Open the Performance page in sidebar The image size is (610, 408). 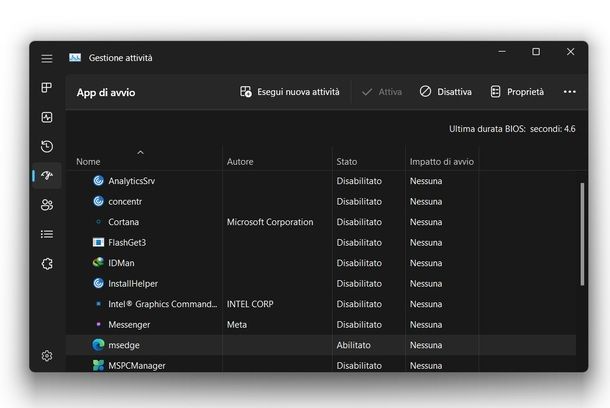(x=47, y=117)
